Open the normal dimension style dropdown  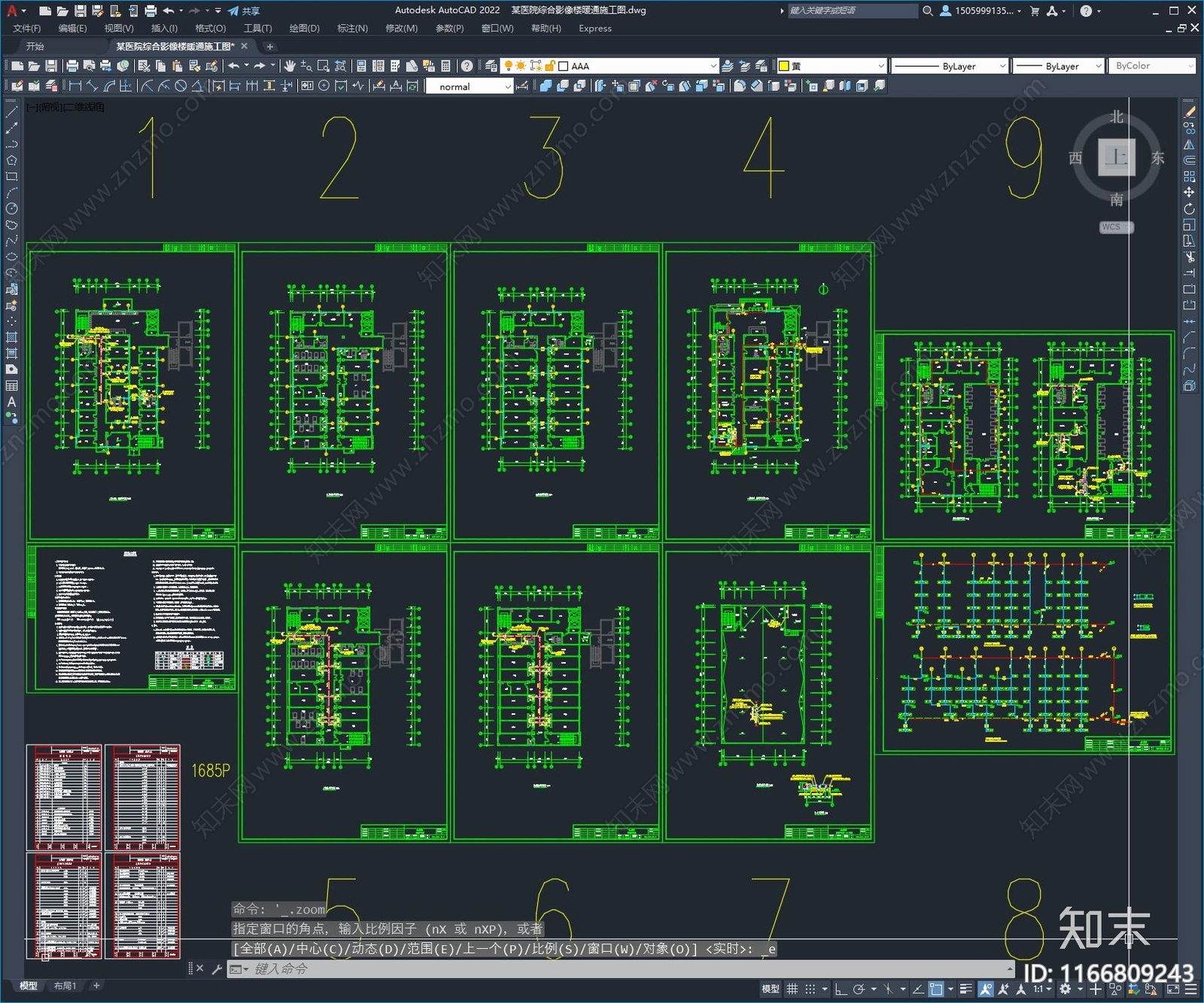pos(508,87)
